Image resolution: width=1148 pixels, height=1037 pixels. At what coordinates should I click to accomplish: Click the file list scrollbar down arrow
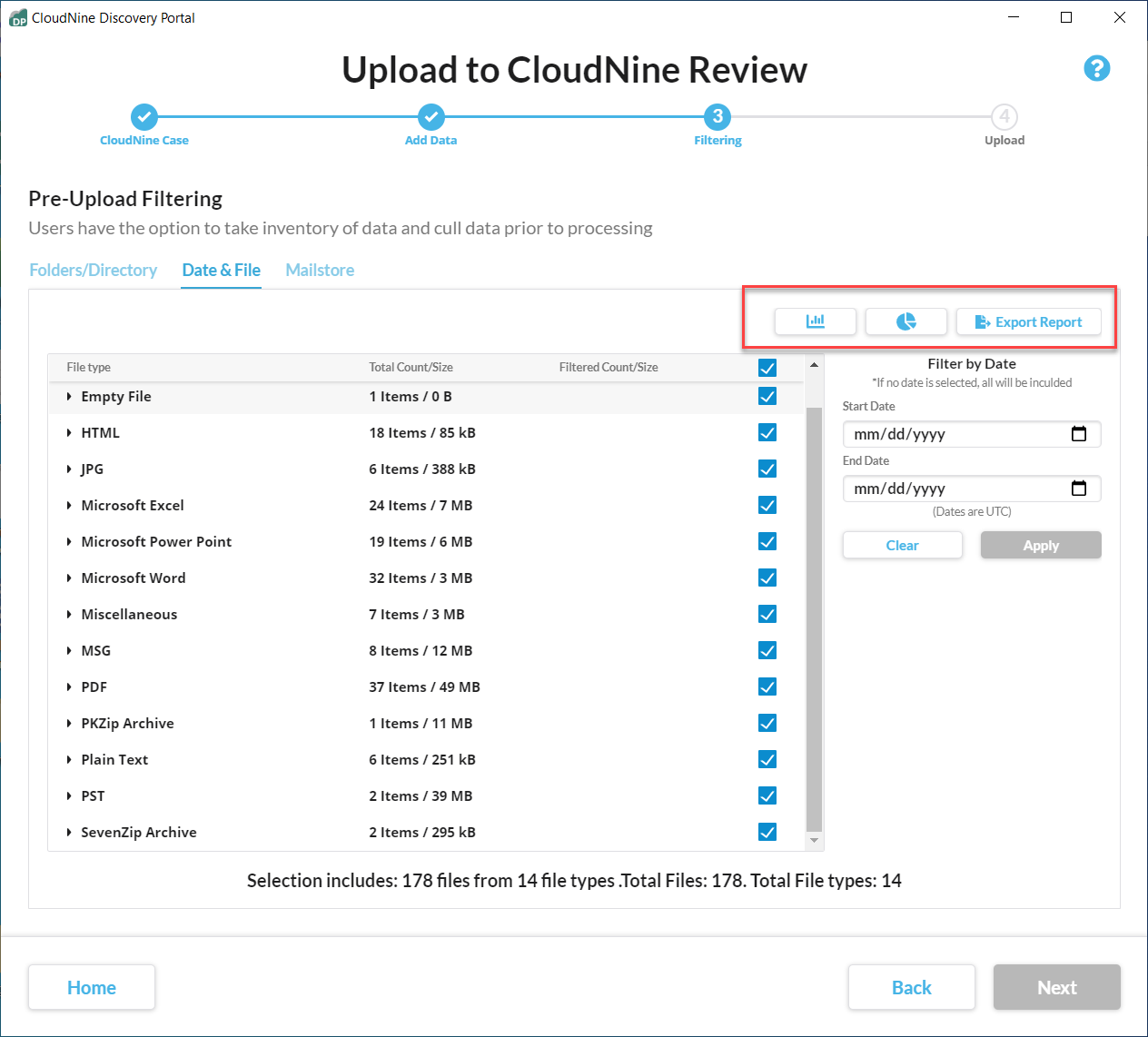pos(814,841)
